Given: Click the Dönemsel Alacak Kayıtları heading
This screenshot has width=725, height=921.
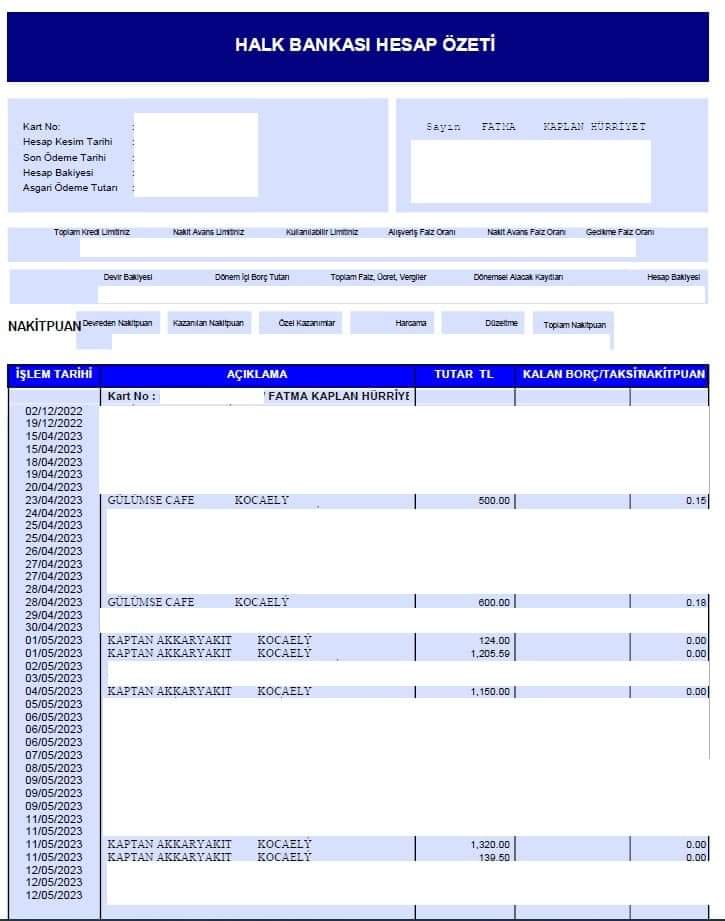Looking at the screenshot, I should [x=518, y=277].
